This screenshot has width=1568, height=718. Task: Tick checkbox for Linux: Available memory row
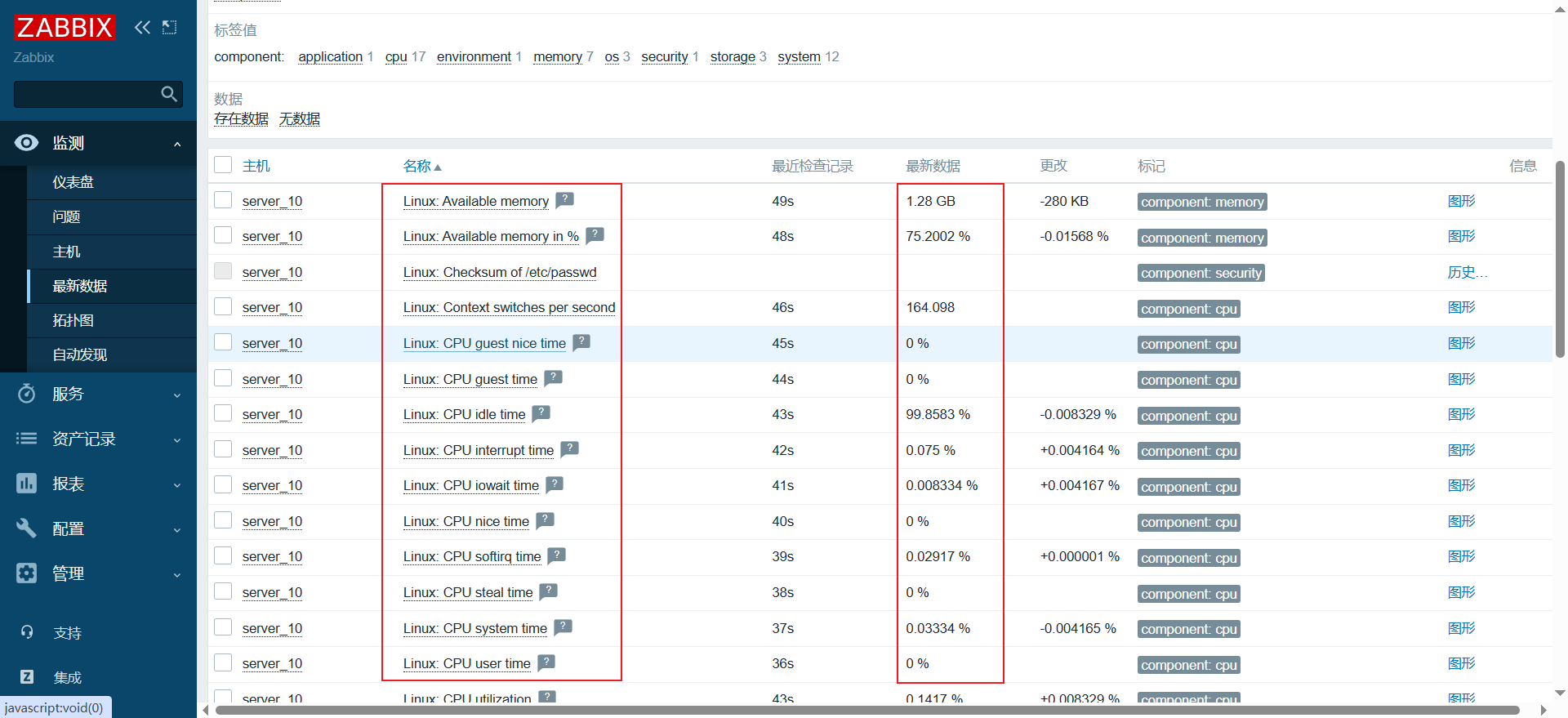tap(223, 200)
